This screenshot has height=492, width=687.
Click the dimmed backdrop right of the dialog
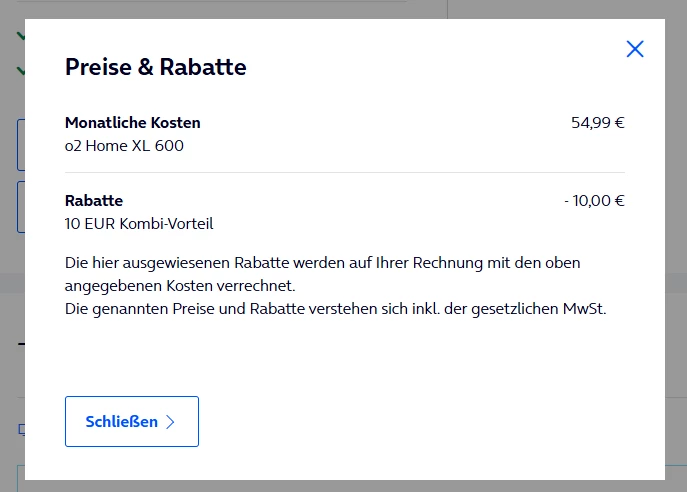click(x=676, y=250)
